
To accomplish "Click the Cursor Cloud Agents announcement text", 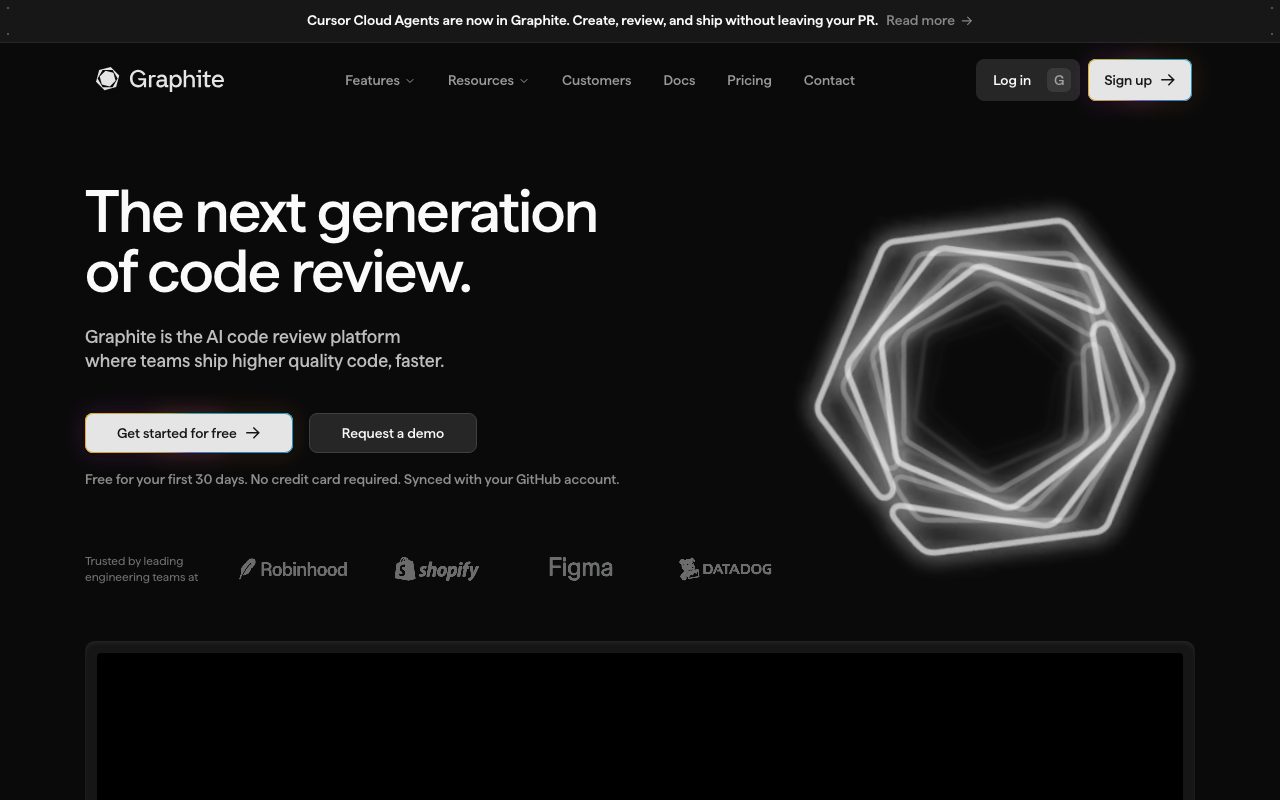I will [592, 20].
